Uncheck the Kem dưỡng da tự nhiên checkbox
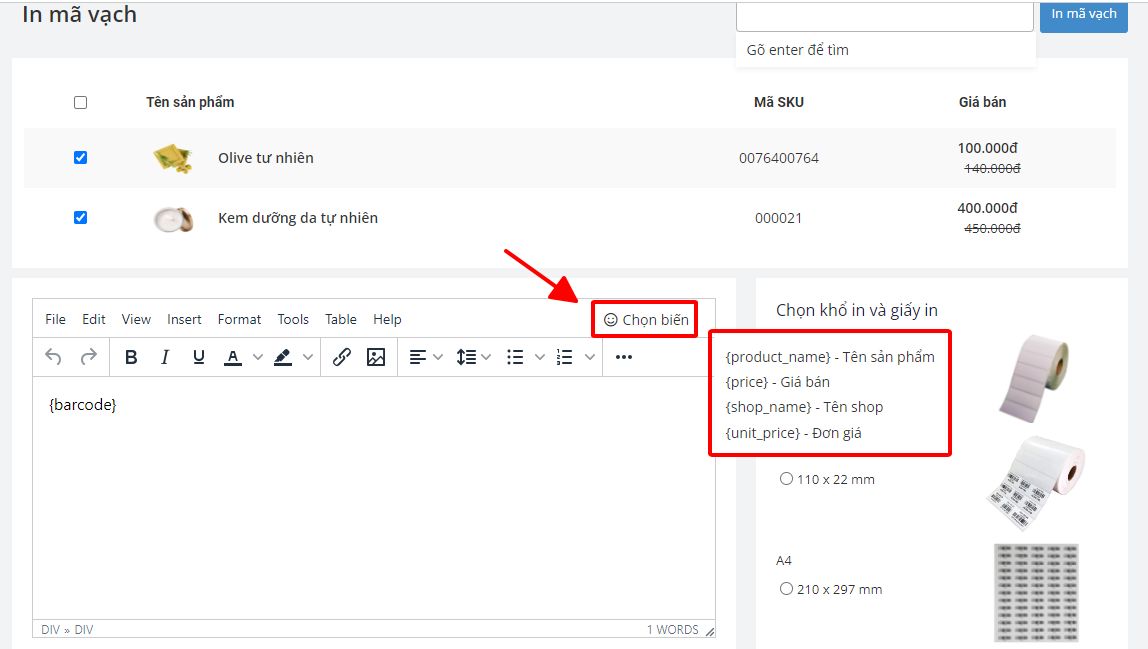1148x649 pixels. (81, 218)
